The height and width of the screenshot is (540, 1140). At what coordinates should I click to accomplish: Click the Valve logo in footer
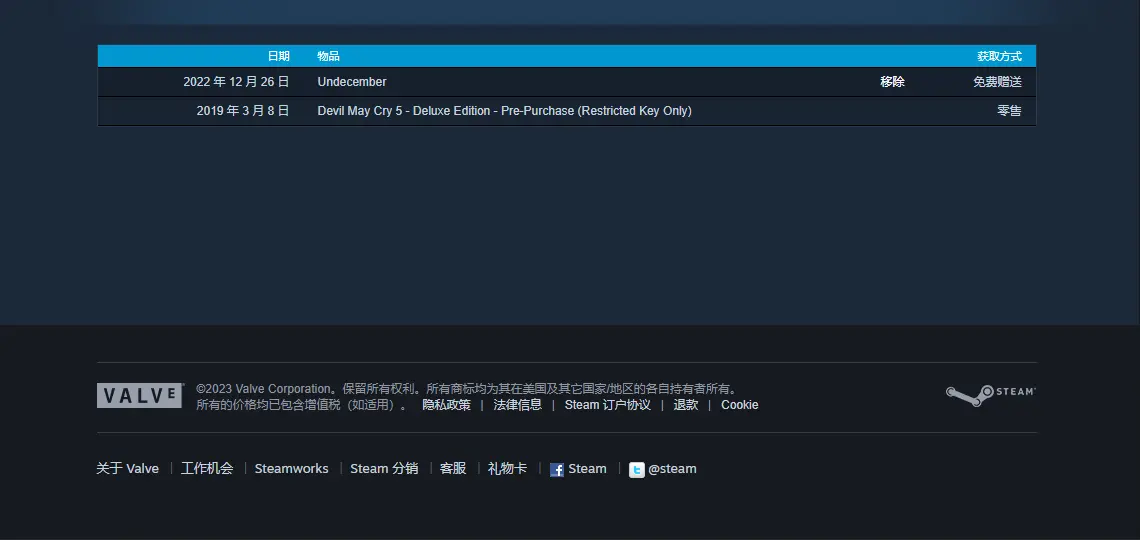coord(140,395)
